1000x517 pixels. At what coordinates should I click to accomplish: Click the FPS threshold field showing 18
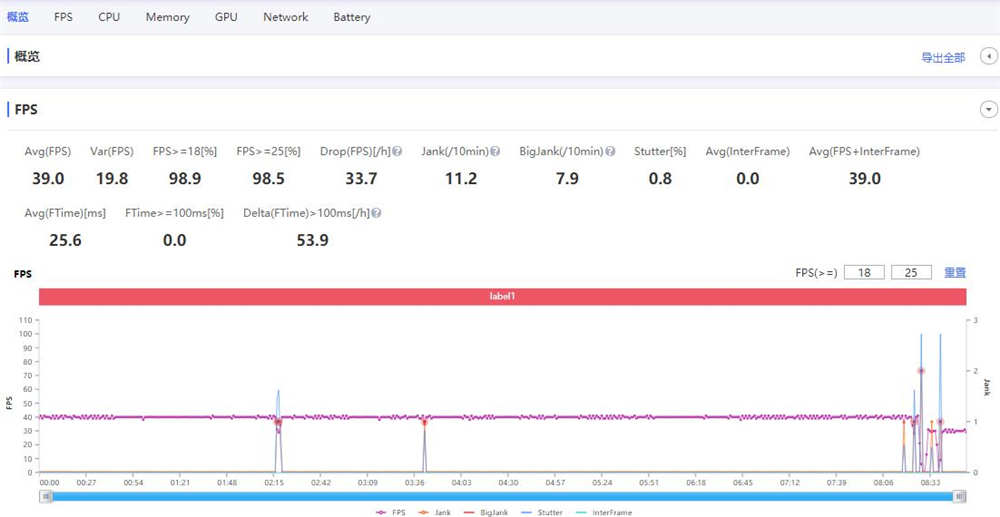click(x=864, y=273)
